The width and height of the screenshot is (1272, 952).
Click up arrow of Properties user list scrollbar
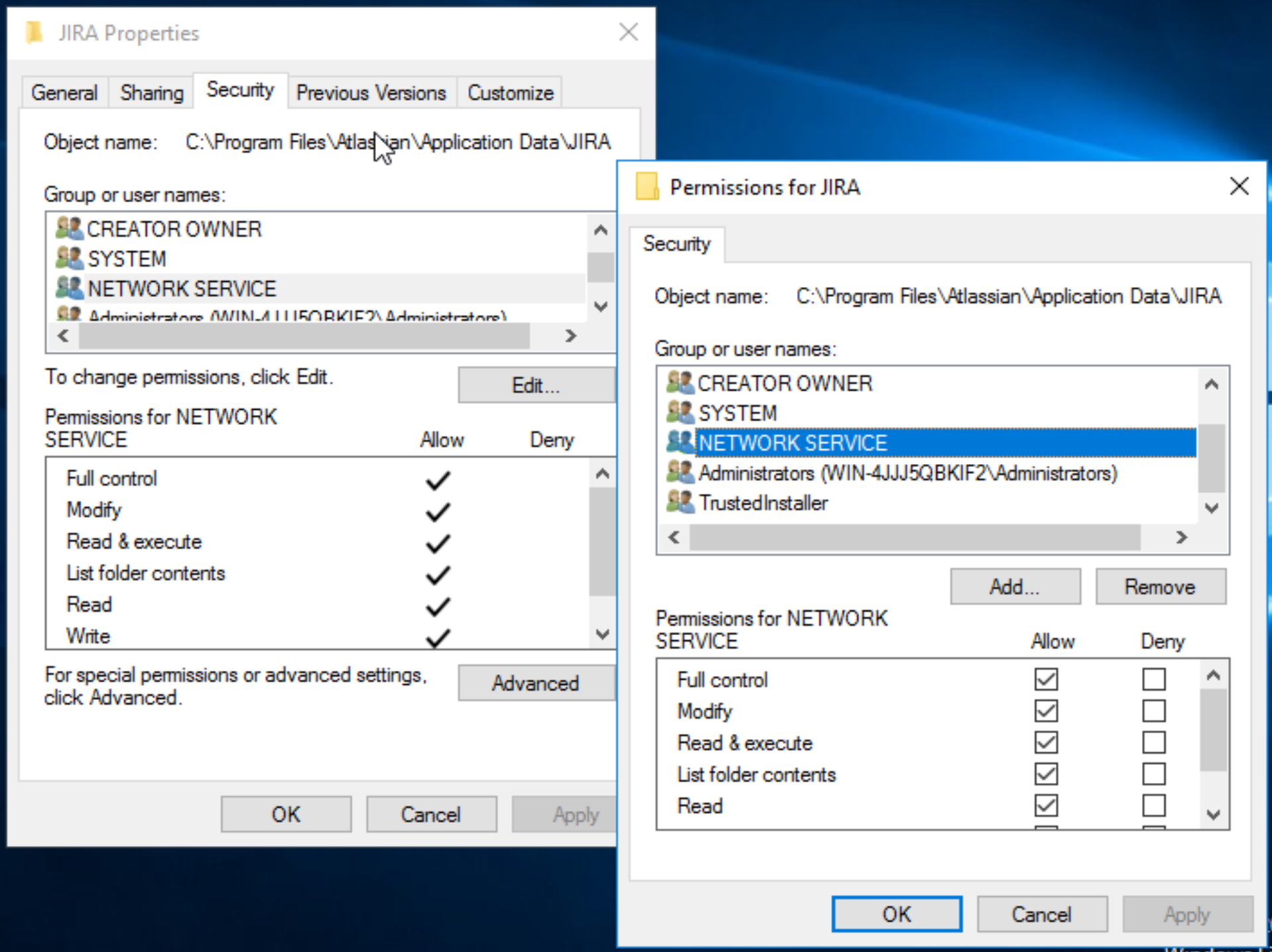tap(601, 229)
